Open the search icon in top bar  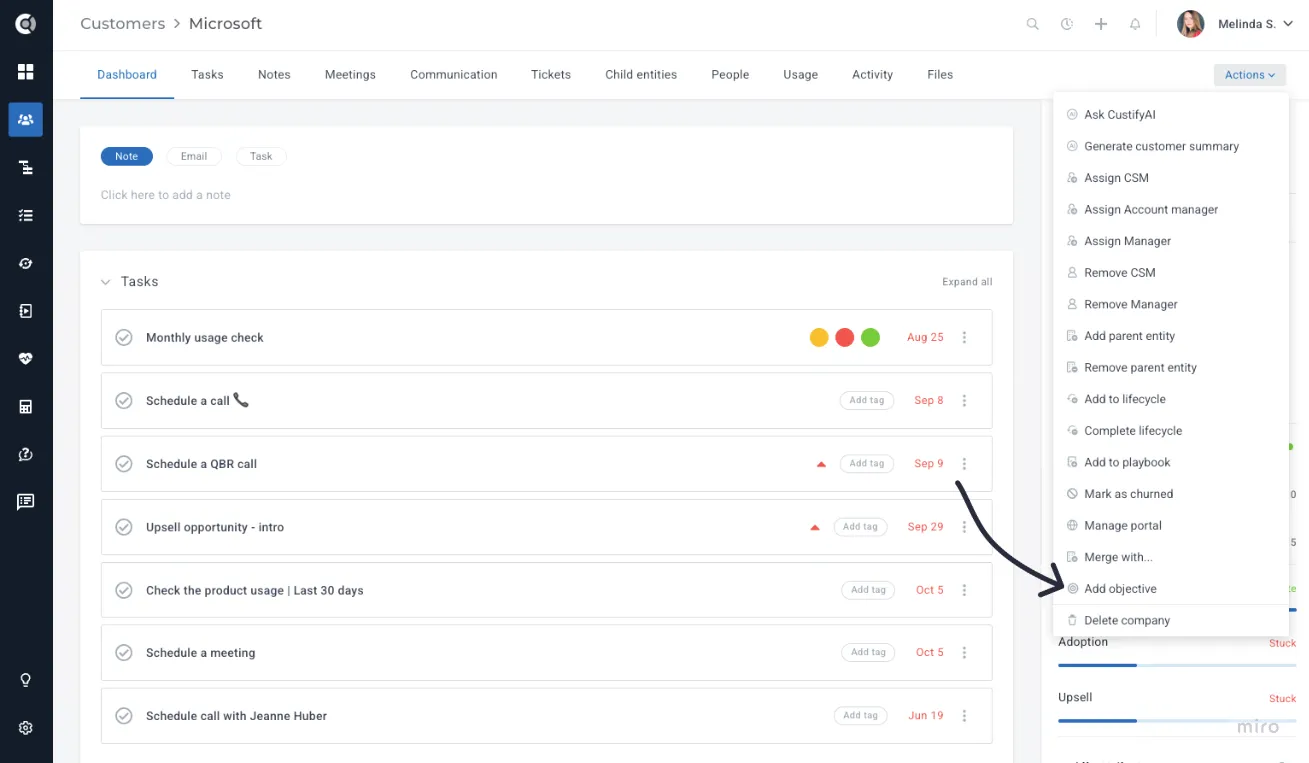coord(1033,24)
